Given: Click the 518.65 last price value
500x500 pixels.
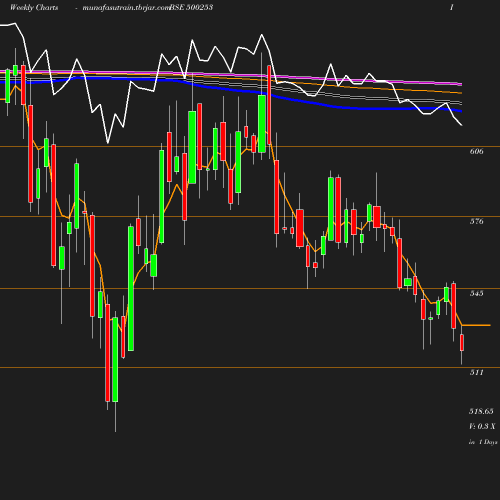Looking at the screenshot, I should (x=481, y=411).
